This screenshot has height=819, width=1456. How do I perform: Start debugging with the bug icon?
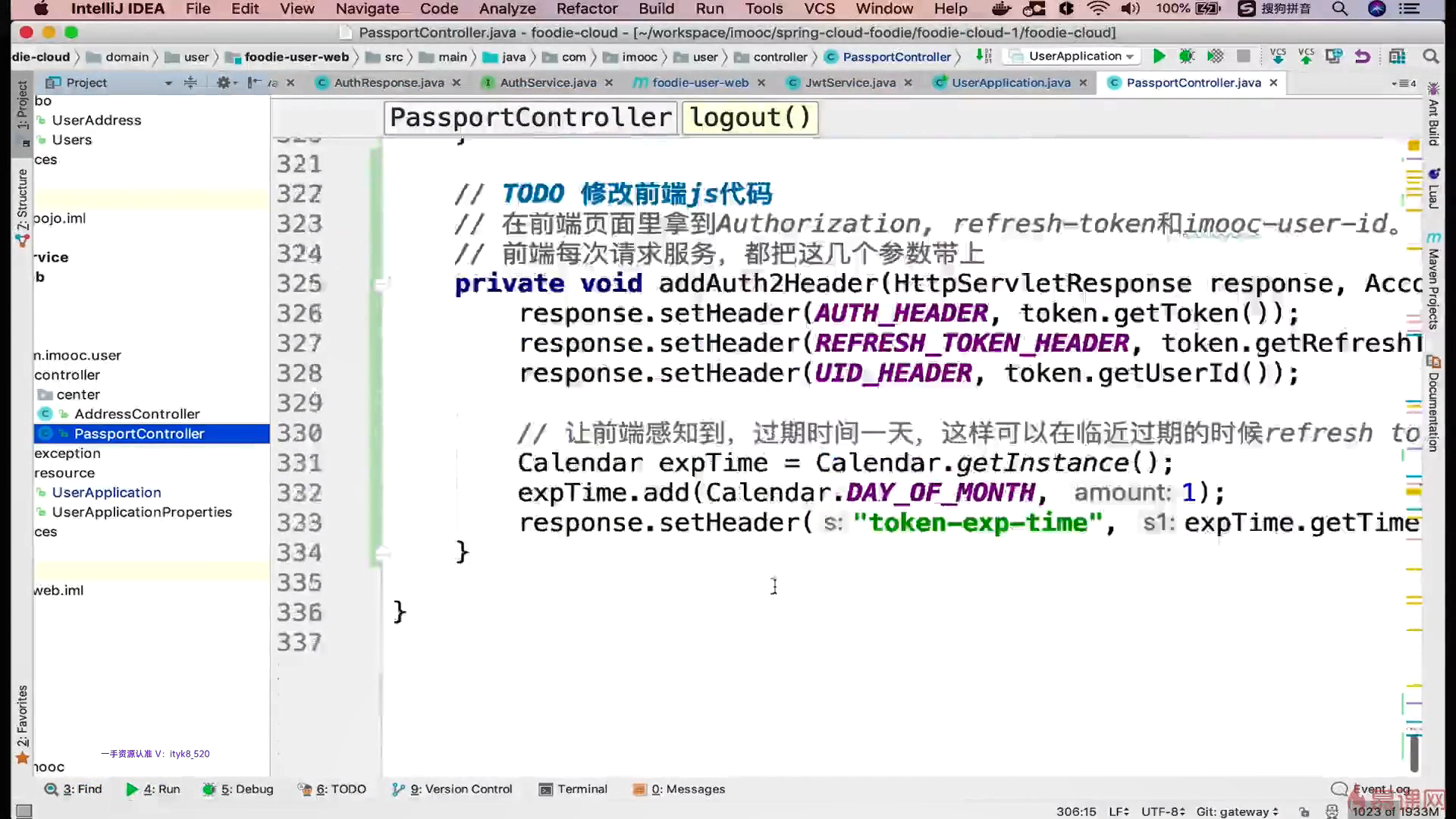(x=1187, y=56)
